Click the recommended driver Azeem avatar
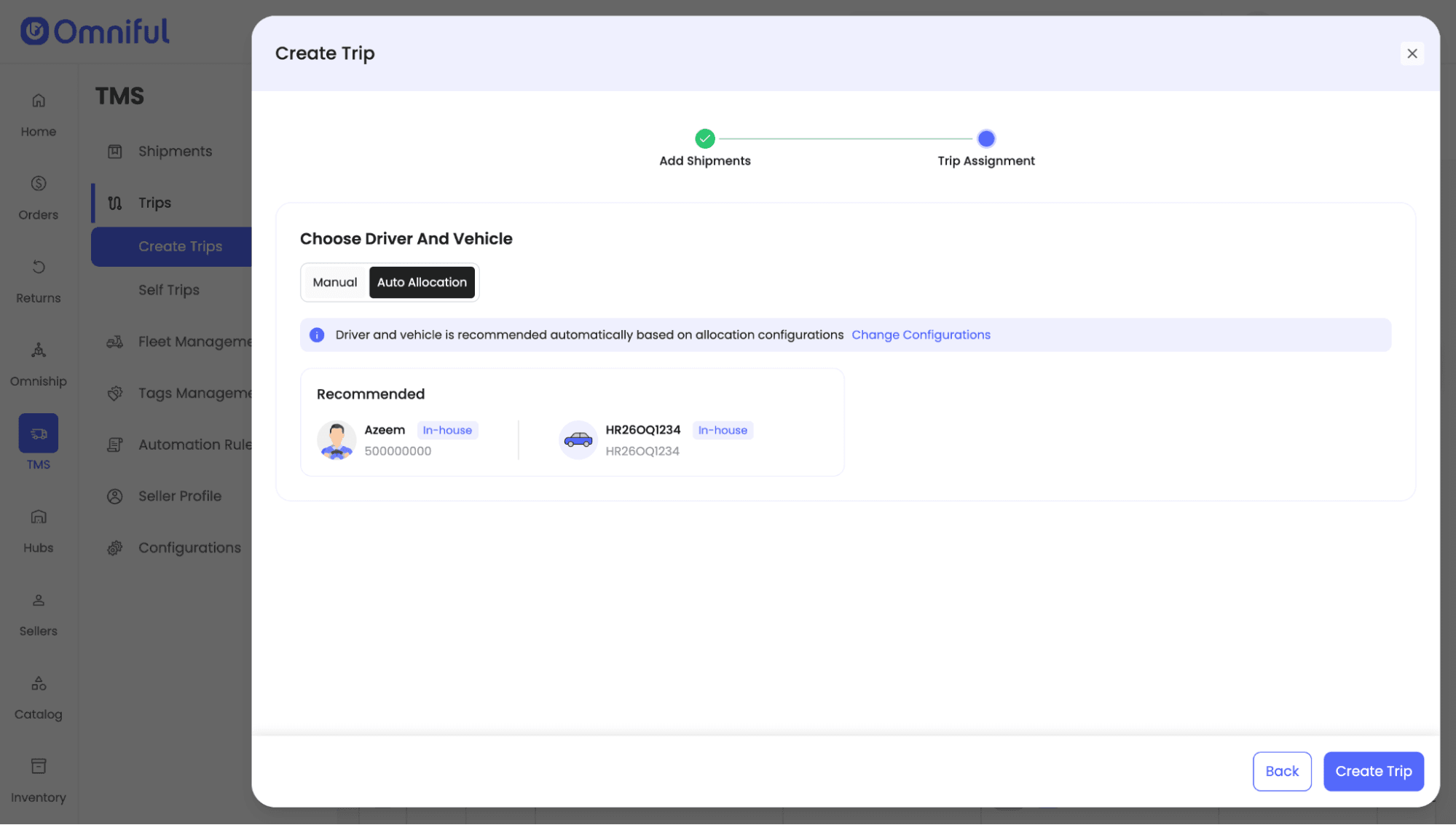1456x825 pixels. (337, 440)
